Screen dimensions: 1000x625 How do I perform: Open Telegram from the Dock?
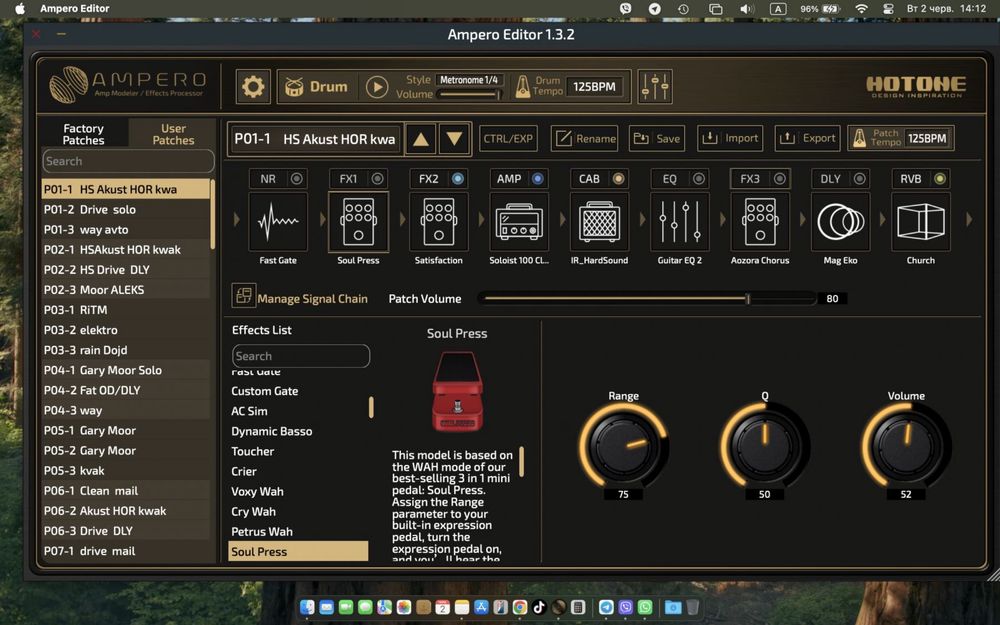tap(606, 607)
